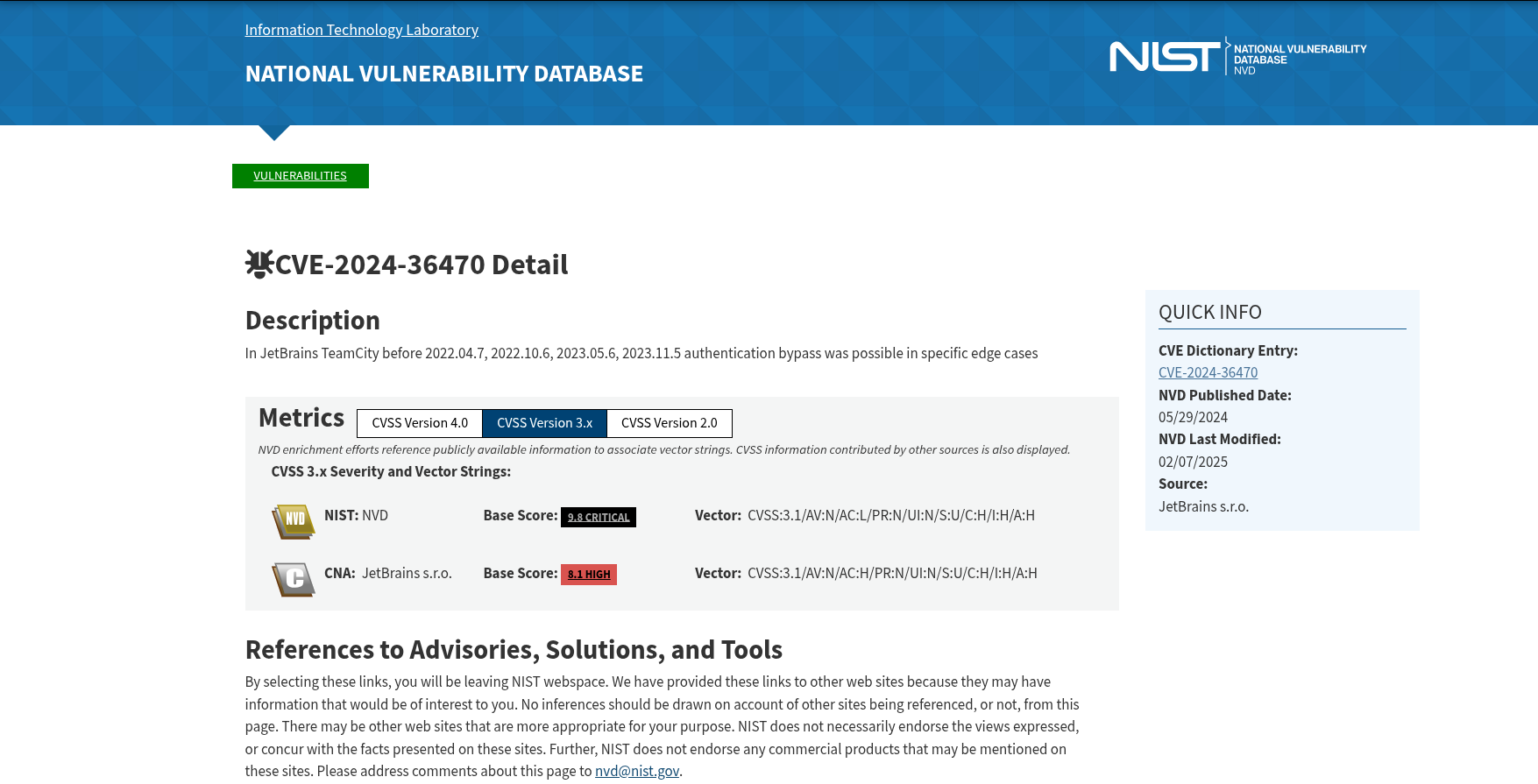Click the NIST vector string text
Image resolution: width=1538 pixels, height=784 pixels.
(x=891, y=515)
